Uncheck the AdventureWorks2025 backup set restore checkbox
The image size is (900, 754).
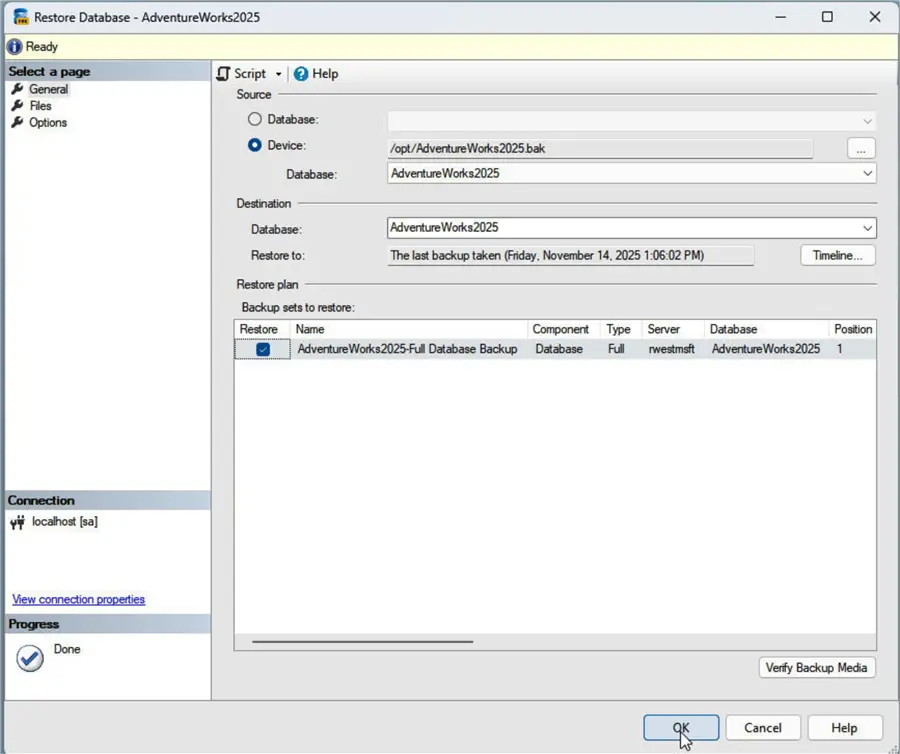pyautogui.click(x=263, y=349)
